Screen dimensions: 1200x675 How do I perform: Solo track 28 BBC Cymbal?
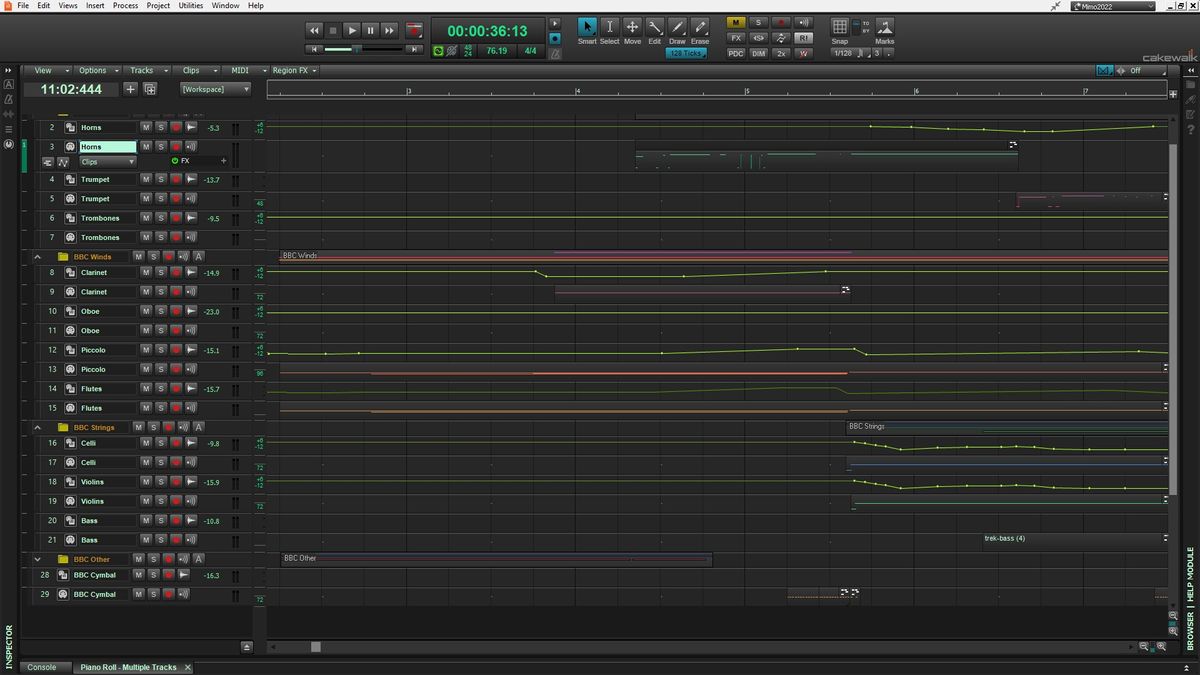[x=153, y=576]
